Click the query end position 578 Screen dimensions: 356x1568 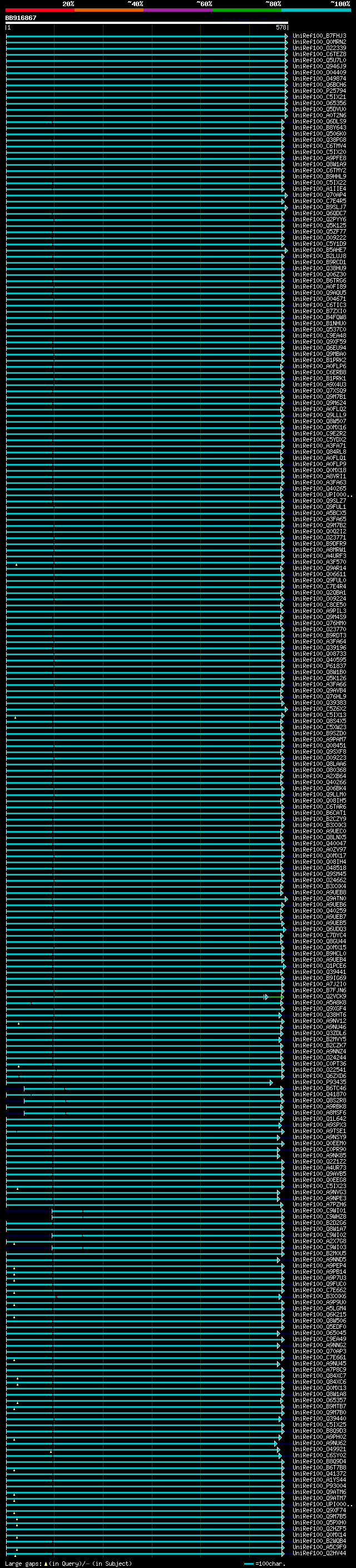tap(281, 27)
